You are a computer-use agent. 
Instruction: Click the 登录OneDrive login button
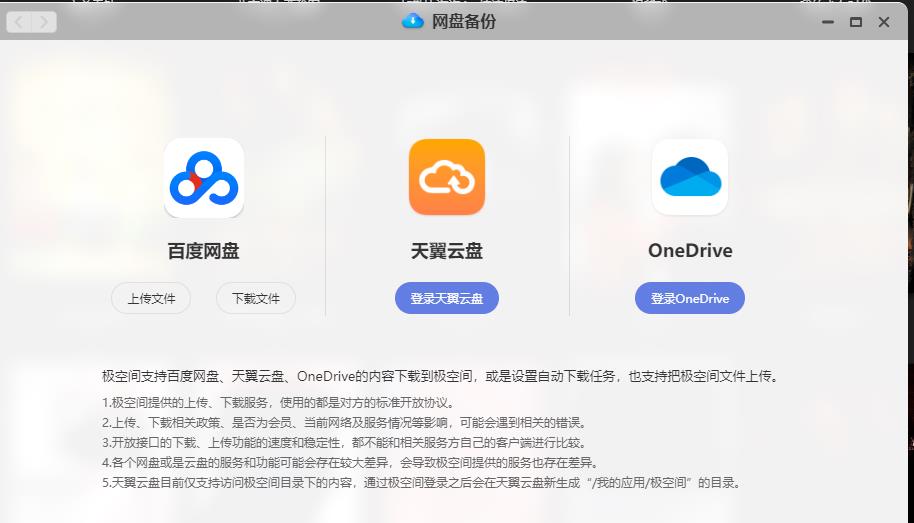(x=690, y=299)
